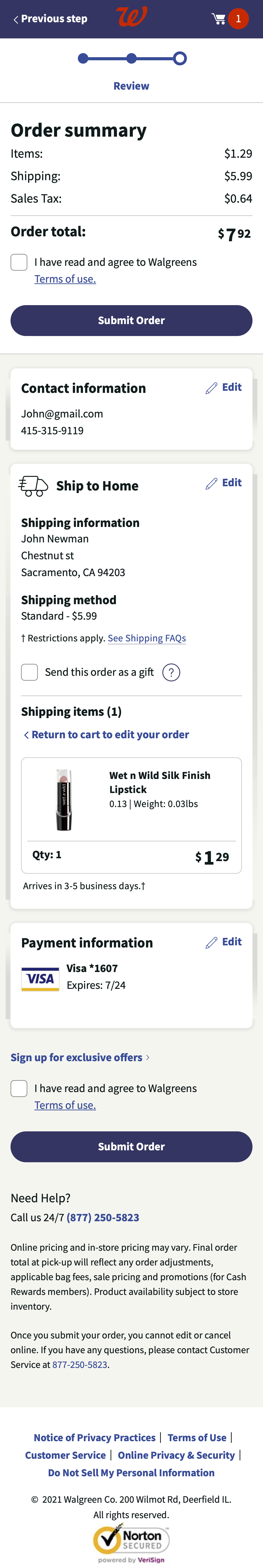Open the lipstick product thumbnail

pos(63,799)
